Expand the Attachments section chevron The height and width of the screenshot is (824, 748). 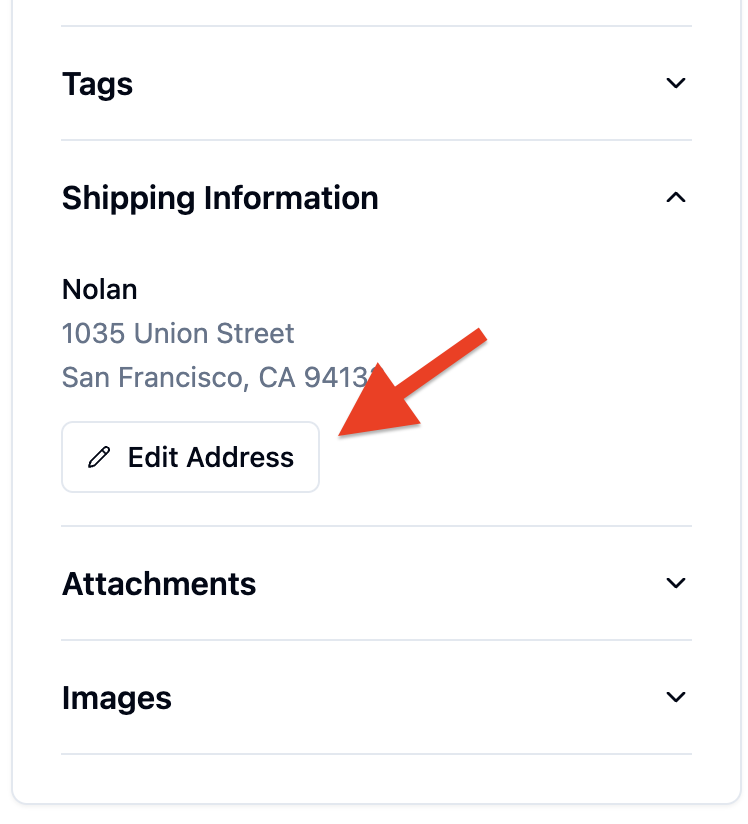[675, 583]
